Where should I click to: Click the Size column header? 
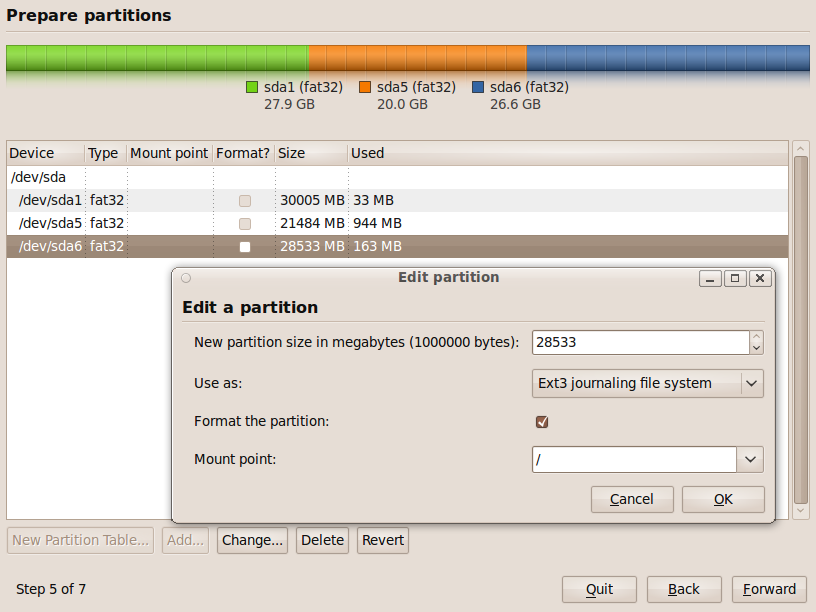pyautogui.click(x=311, y=154)
